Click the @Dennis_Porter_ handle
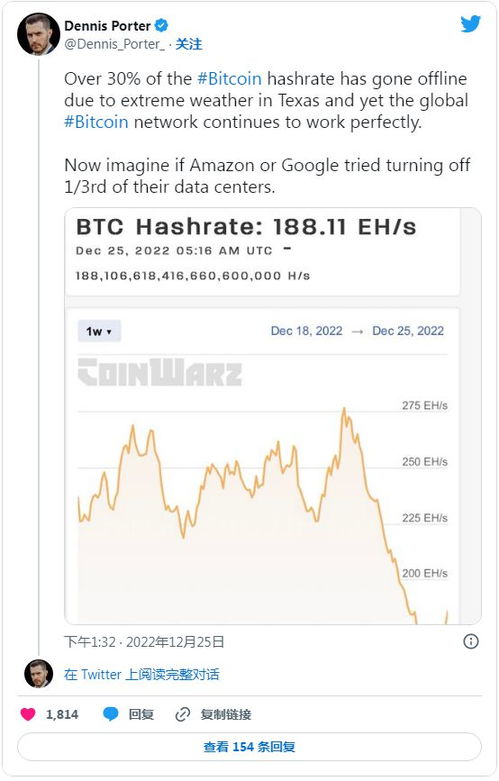This screenshot has height=781, width=499. (114, 44)
